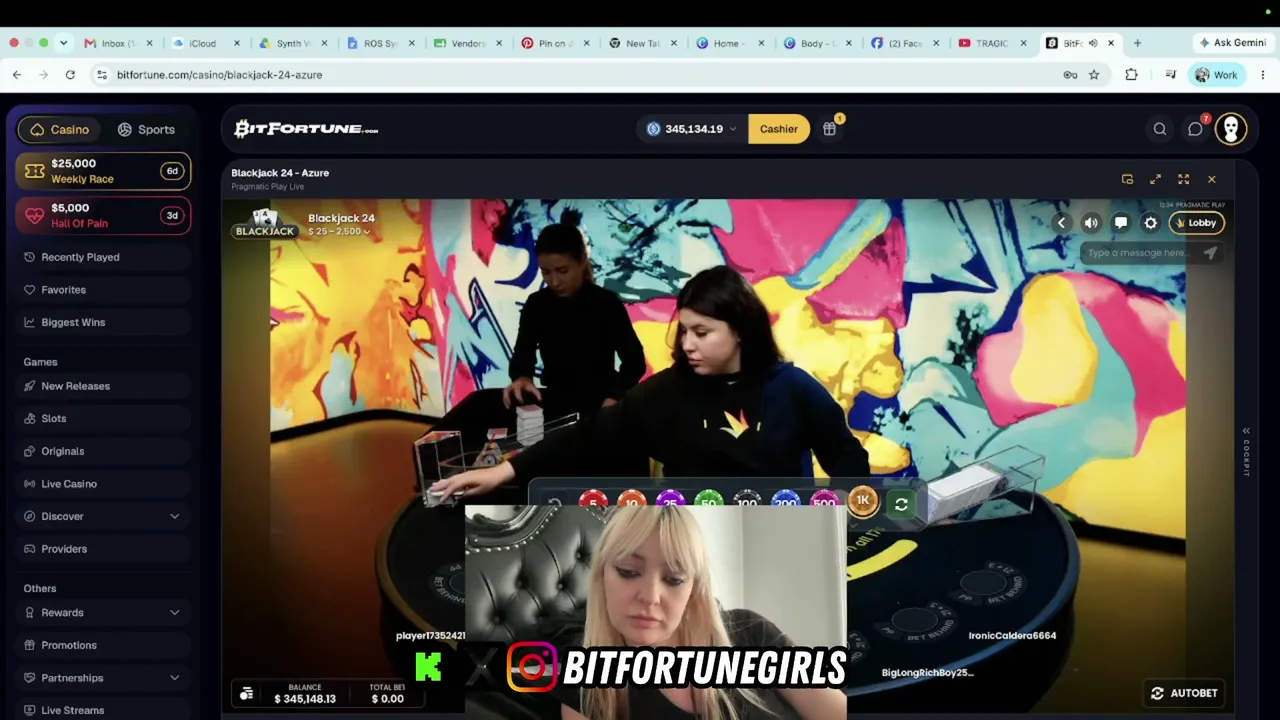The height and width of the screenshot is (720, 1280).
Task: Close the Blackjack 24 game panel
Action: click(x=1211, y=179)
